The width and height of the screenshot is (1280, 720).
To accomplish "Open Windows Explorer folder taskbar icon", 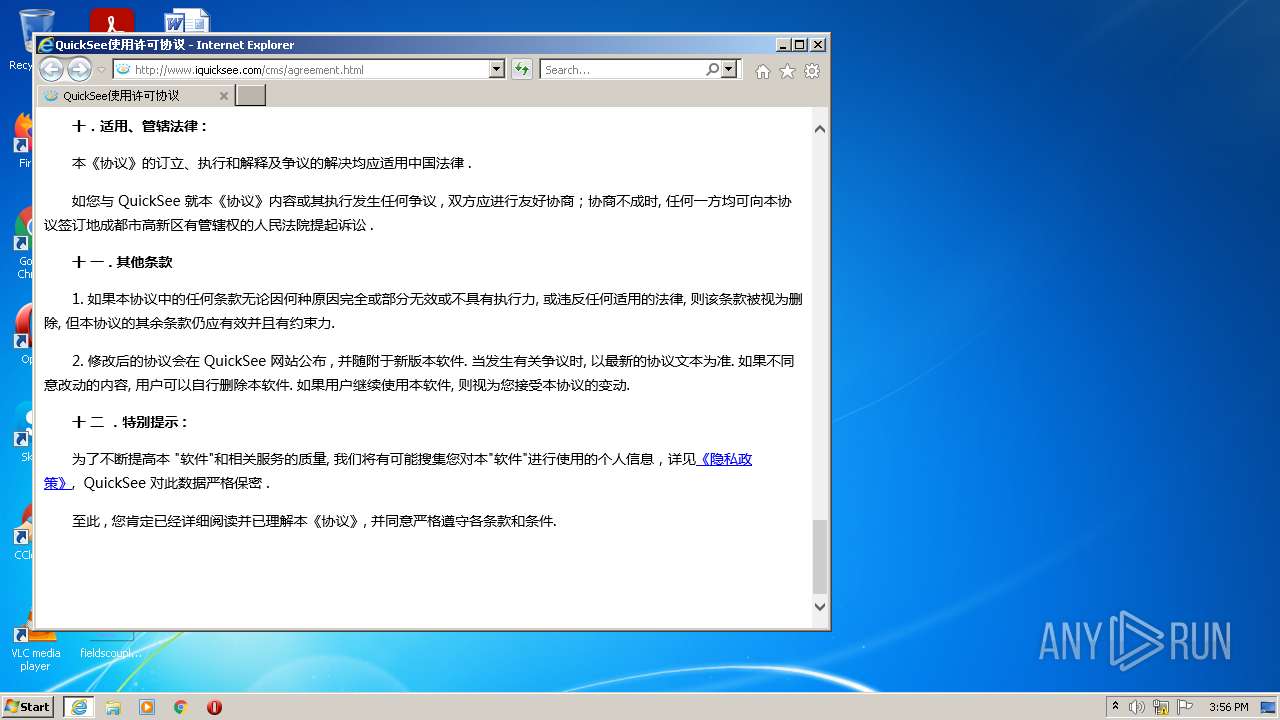I will coord(113,706).
